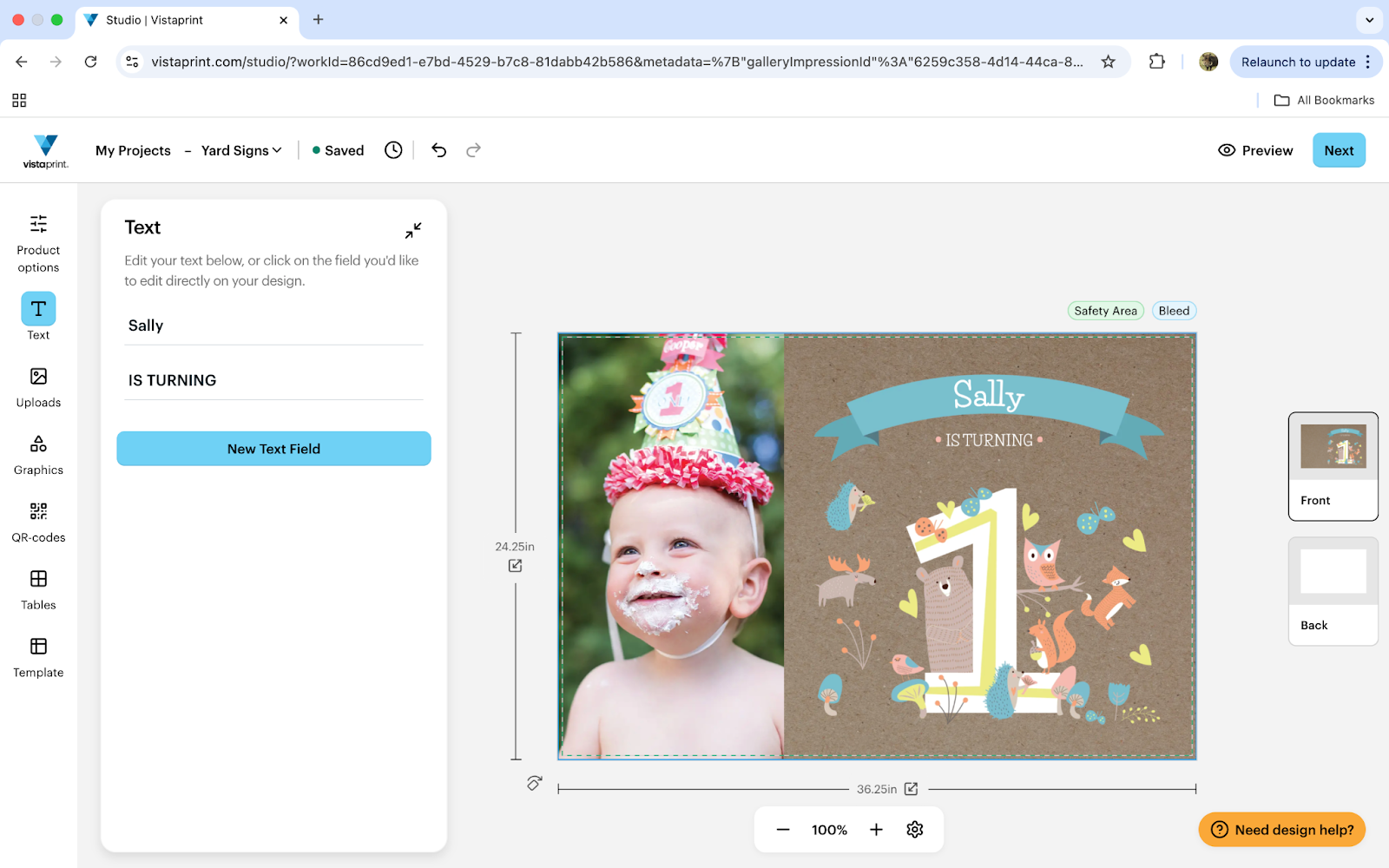This screenshot has width=1389, height=868.
Task: Select Sally text on the banner
Action: [x=988, y=395]
